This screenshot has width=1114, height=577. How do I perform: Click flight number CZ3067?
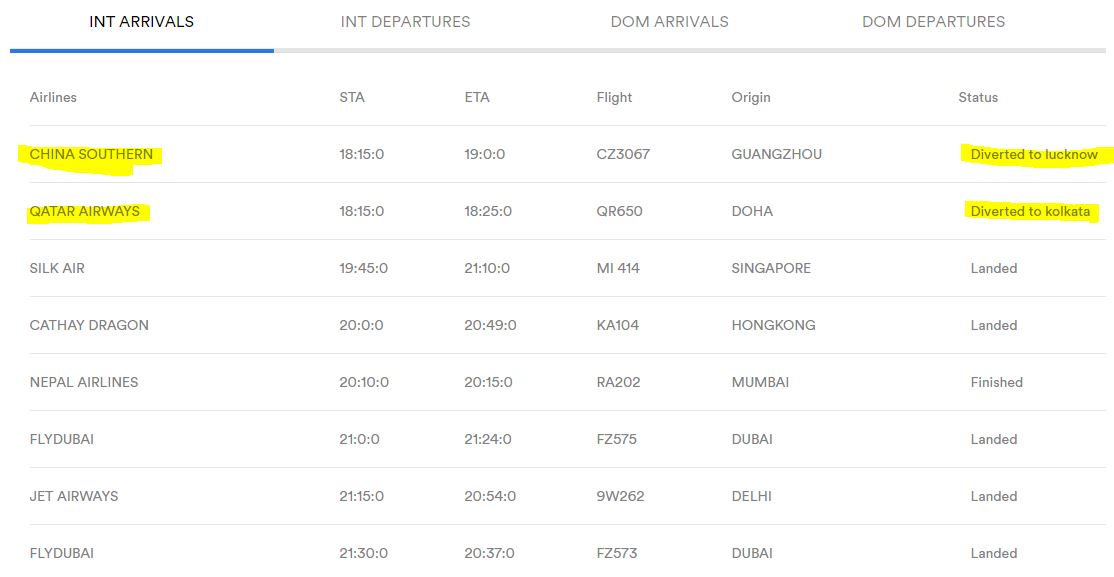623,154
